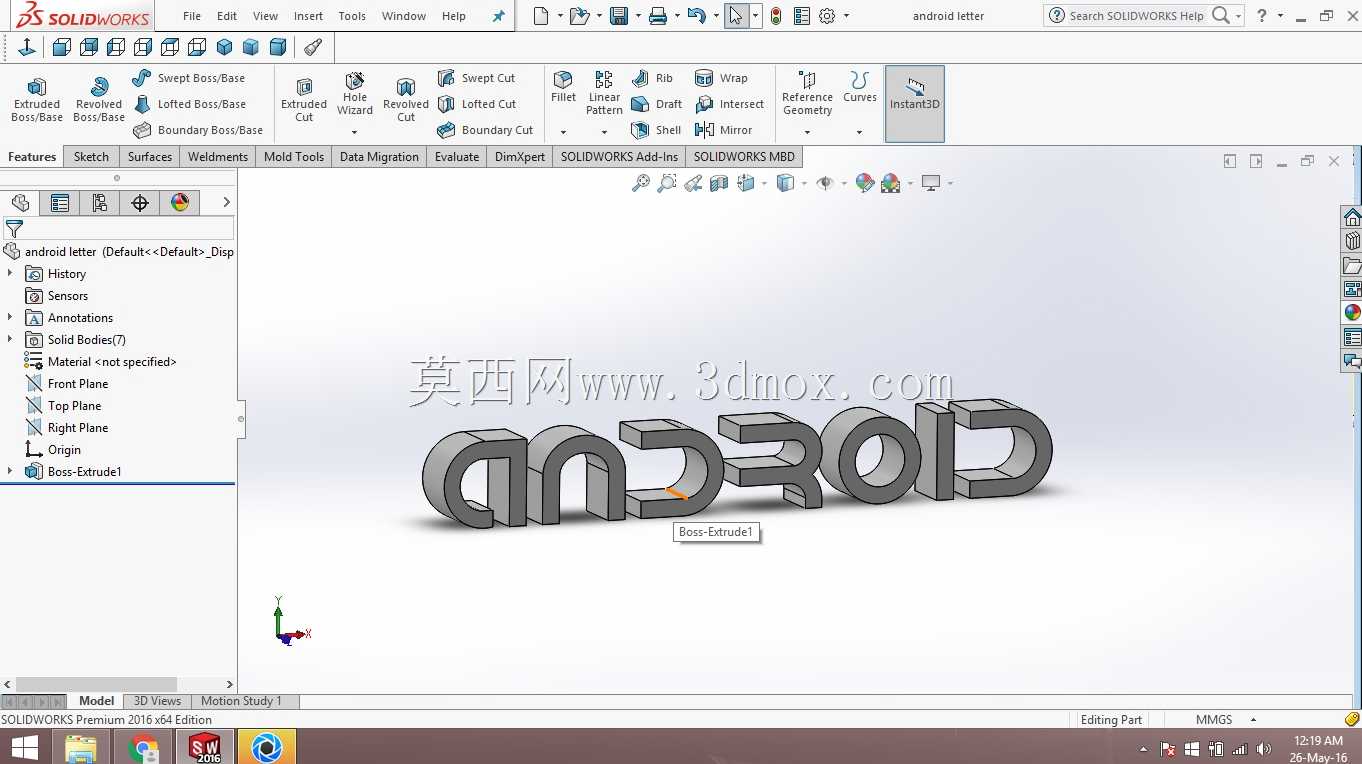This screenshot has height=764, width=1362.
Task: Open the PropertyManager panel tab
Action: click(x=60, y=203)
